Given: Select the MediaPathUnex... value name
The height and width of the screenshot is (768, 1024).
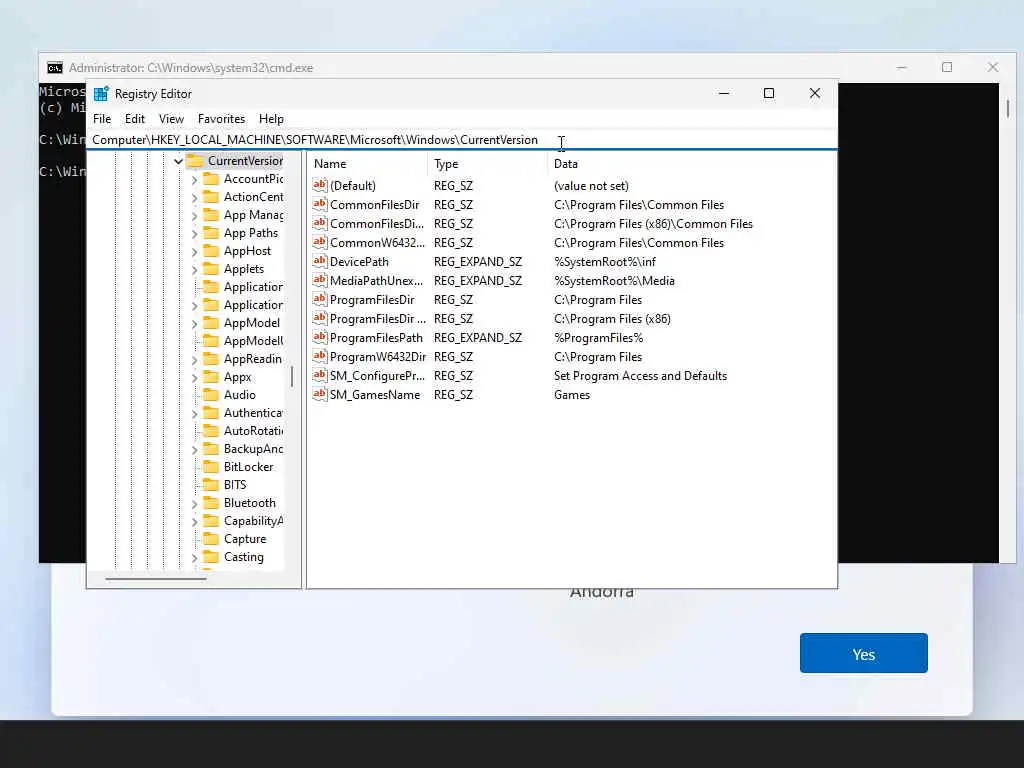Looking at the screenshot, I should (x=376, y=281).
